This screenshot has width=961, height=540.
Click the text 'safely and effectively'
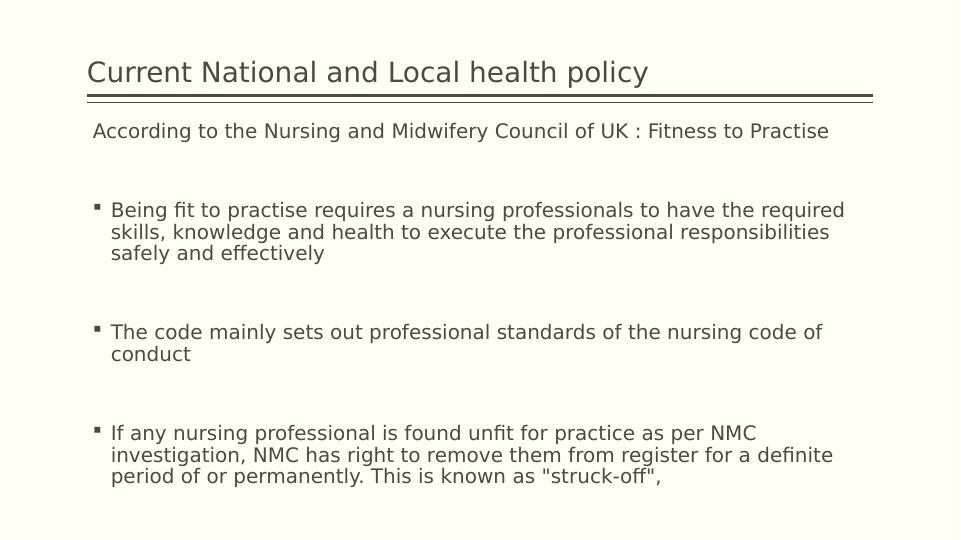pos(217,253)
